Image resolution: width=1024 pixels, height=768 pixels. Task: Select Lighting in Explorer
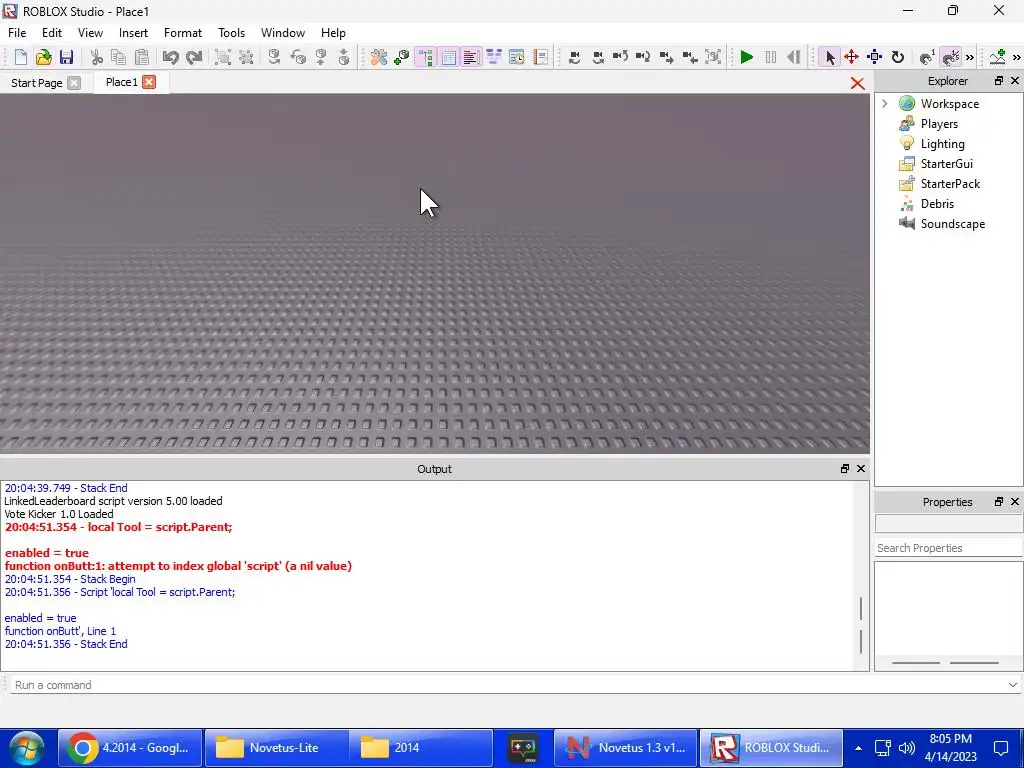click(x=942, y=144)
